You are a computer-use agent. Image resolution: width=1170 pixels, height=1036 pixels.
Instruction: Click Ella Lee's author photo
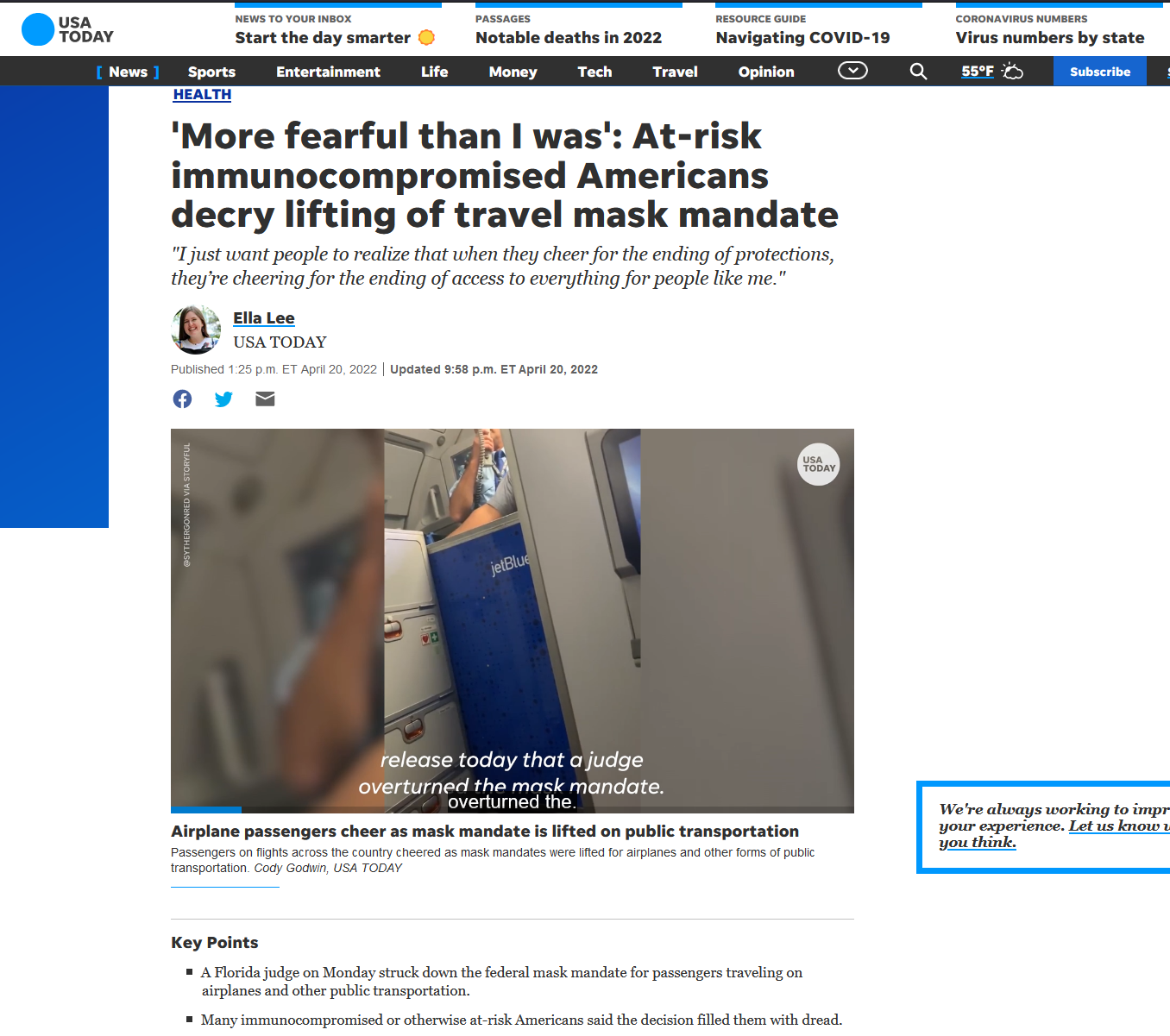coord(196,330)
